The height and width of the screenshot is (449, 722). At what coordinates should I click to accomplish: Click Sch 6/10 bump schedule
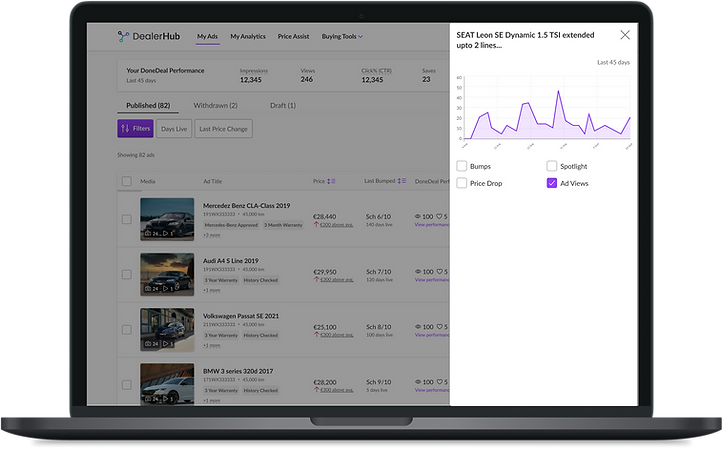pos(378,216)
